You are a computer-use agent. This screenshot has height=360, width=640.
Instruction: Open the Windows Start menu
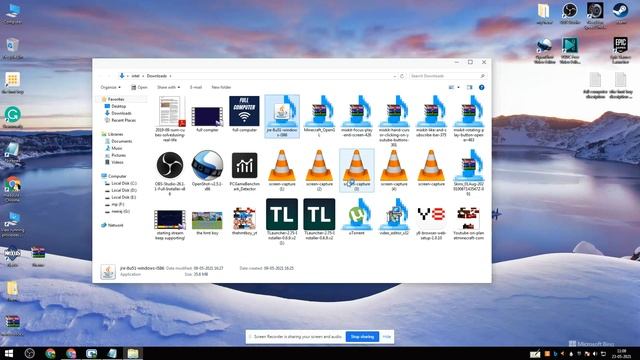[x=9, y=353]
